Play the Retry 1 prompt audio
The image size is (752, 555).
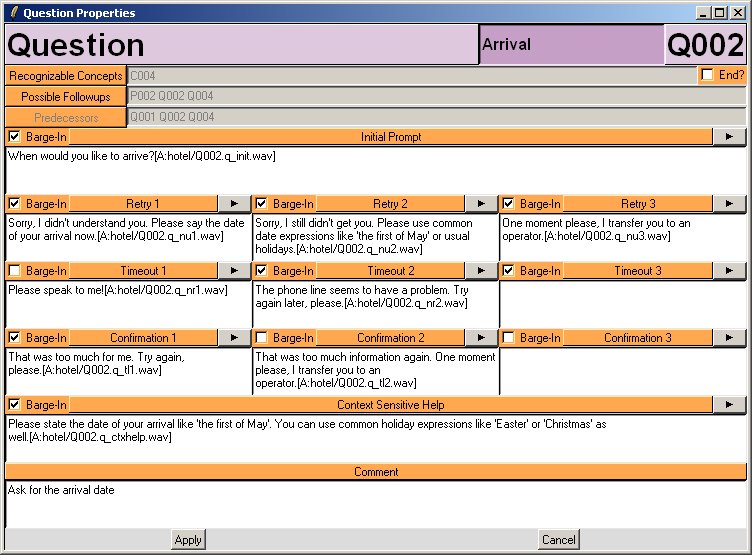pyautogui.click(x=234, y=204)
